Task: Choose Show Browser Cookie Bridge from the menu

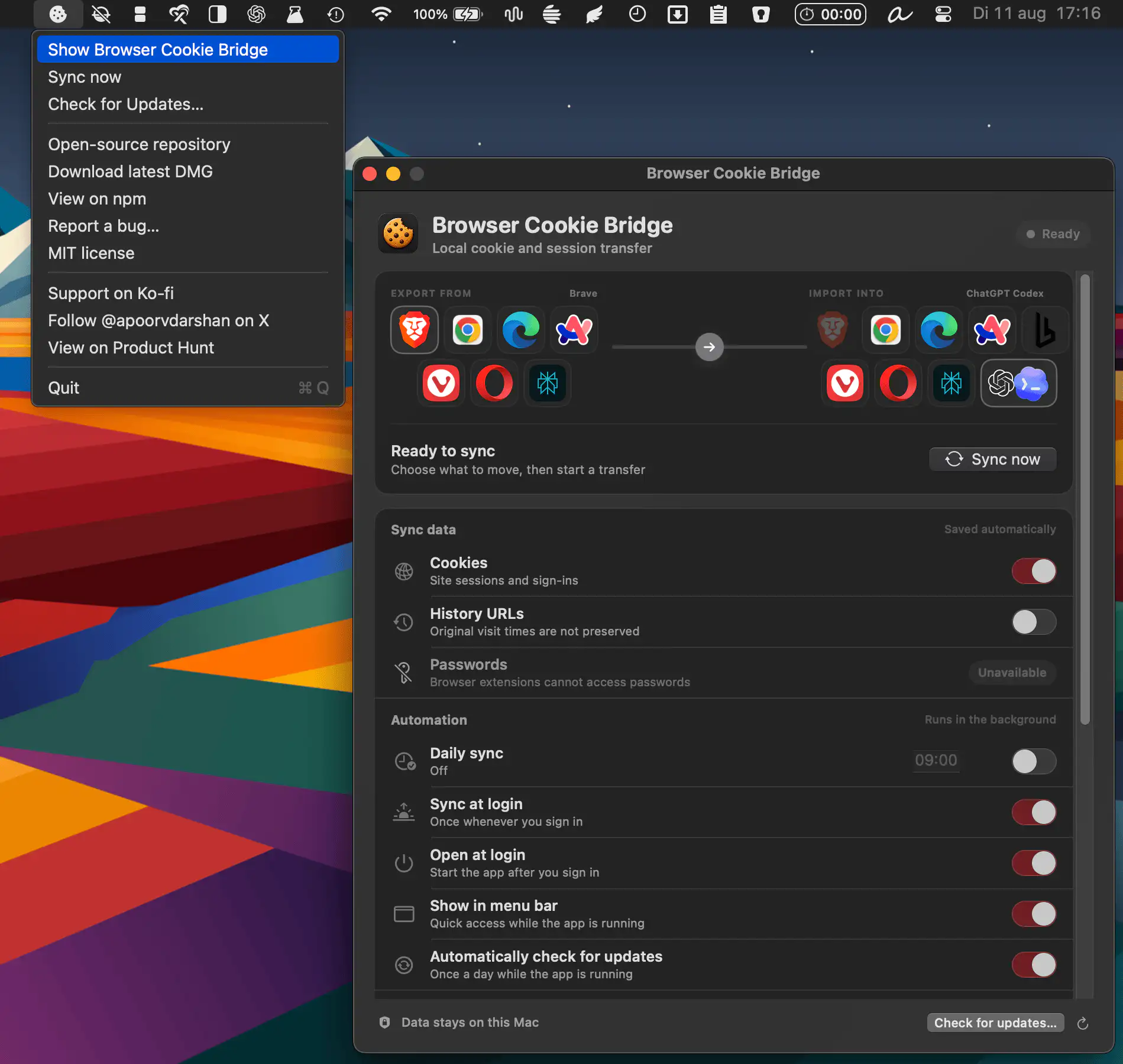Action: [188, 50]
